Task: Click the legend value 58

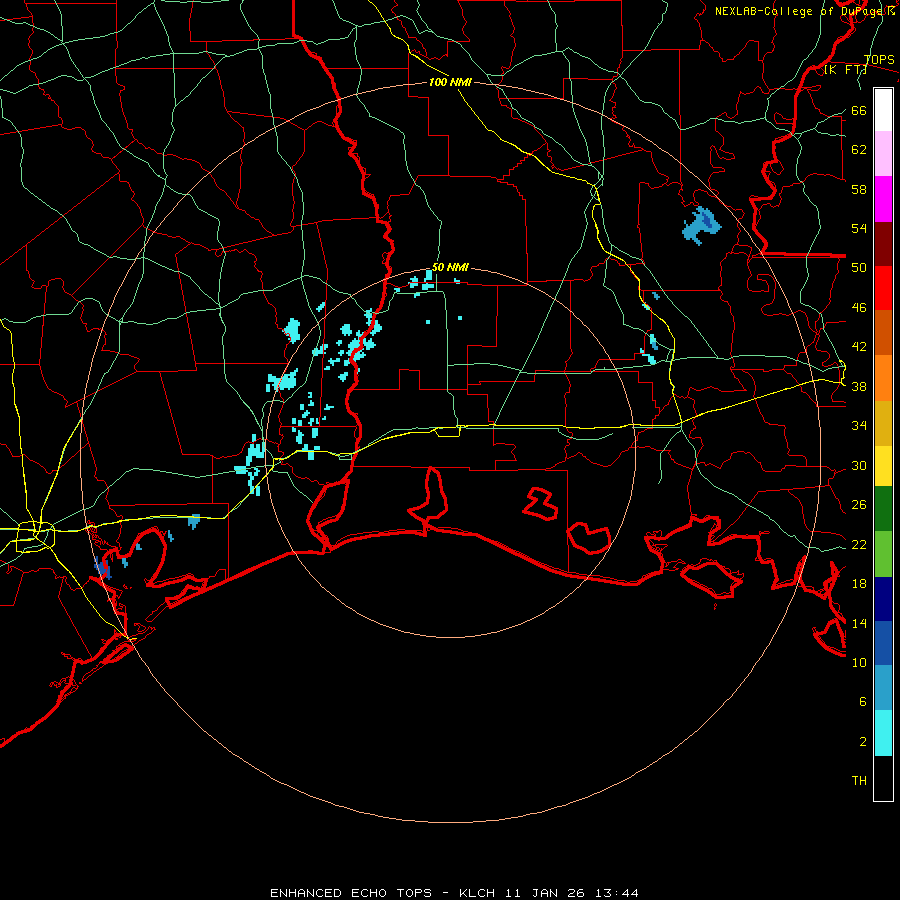Action: click(x=859, y=189)
